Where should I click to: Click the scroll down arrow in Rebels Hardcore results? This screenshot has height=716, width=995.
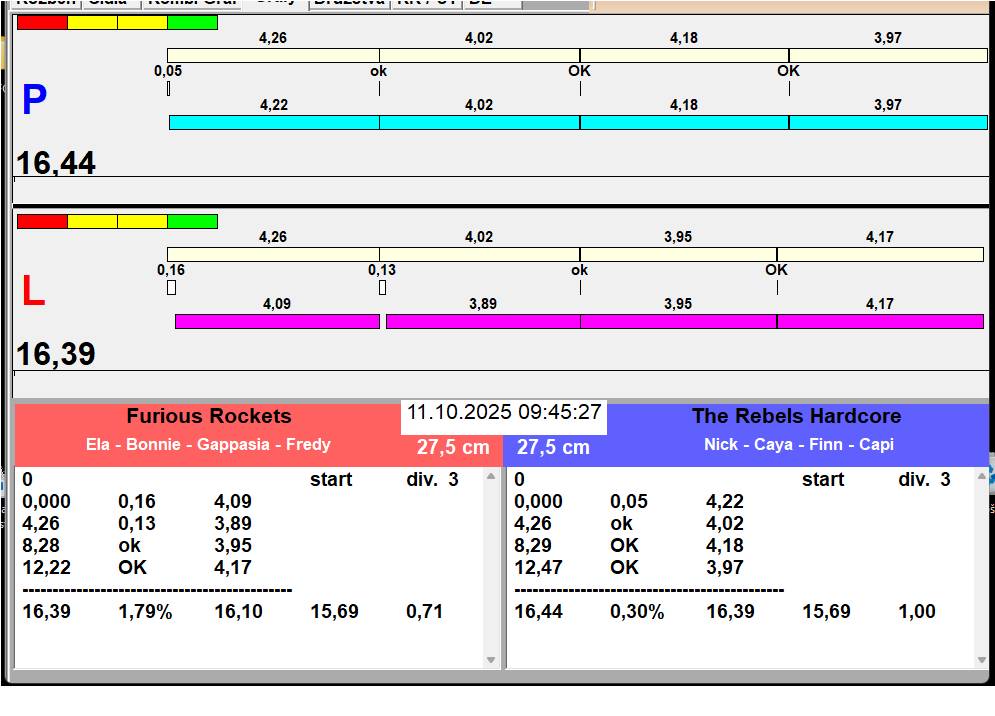coord(980,660)
